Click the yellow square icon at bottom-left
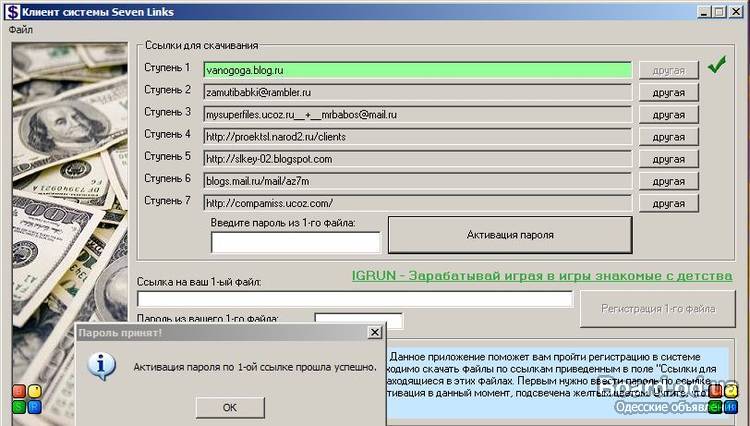Screen dimensions: 750x426 point(35,392)
